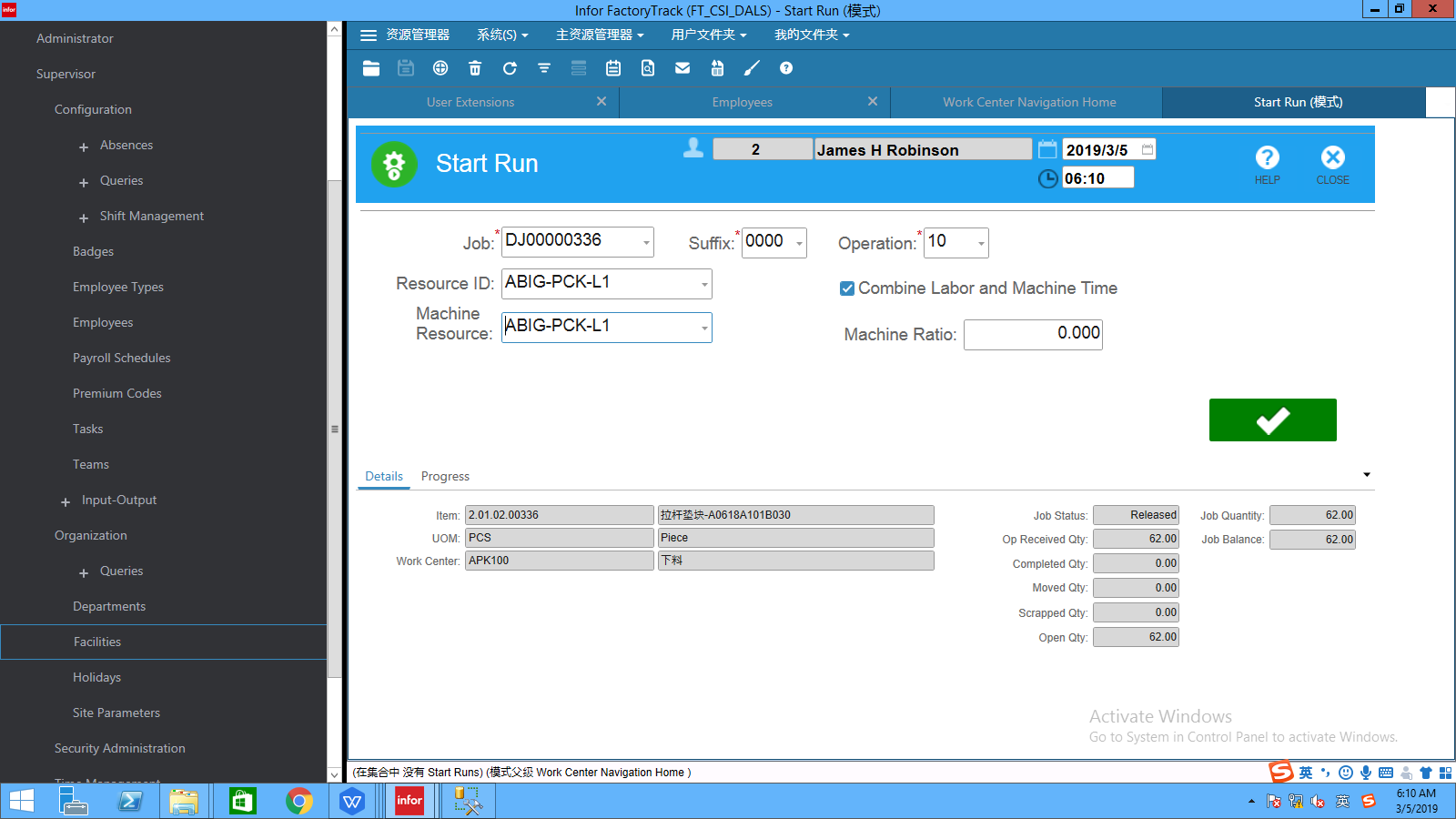Select the Progress tab
This screenshot has height=819, width=1456.
445,476
